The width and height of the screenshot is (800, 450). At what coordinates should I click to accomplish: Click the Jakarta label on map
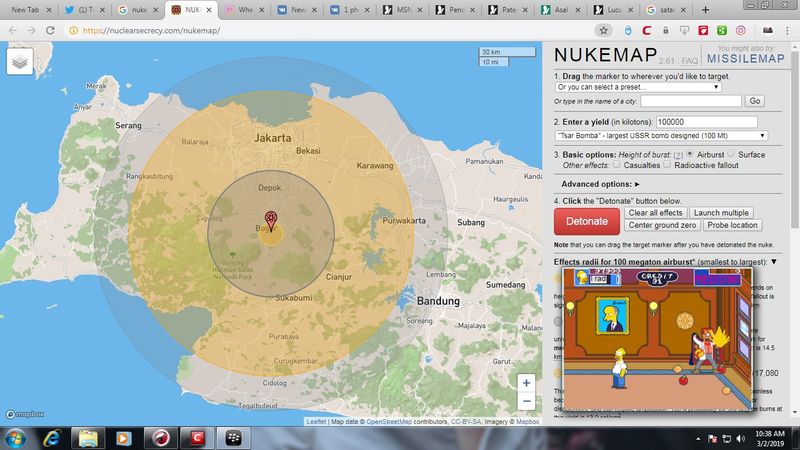tap(273, 138)
